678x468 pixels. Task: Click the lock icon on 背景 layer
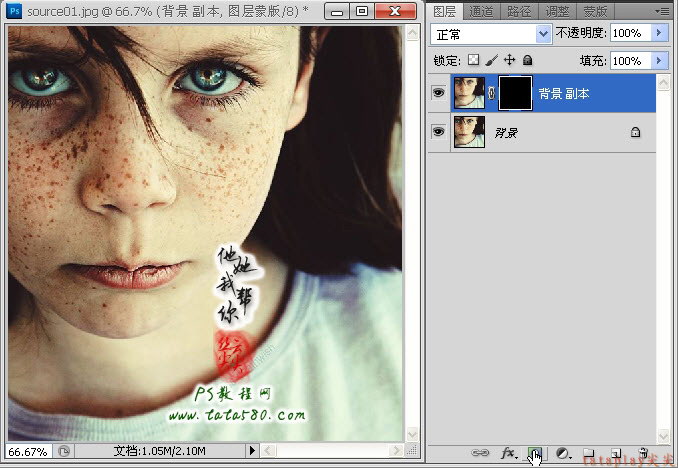tap(635, 132)
